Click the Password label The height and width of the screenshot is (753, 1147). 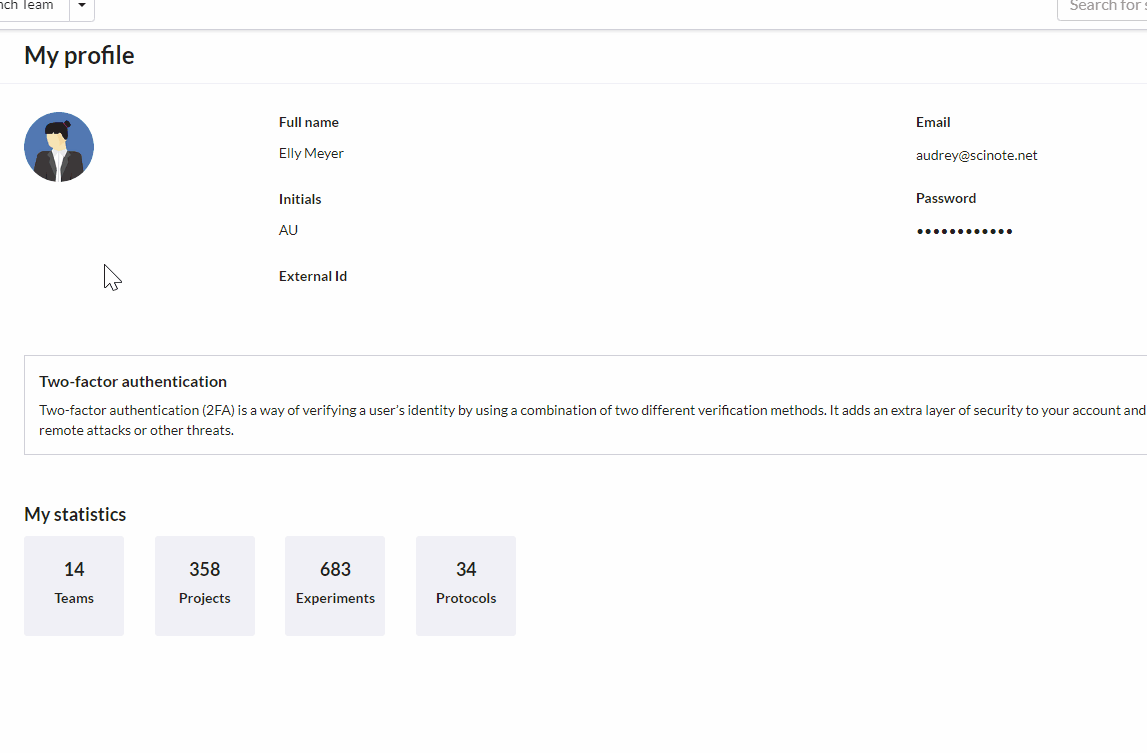click(x=945, y=198)
